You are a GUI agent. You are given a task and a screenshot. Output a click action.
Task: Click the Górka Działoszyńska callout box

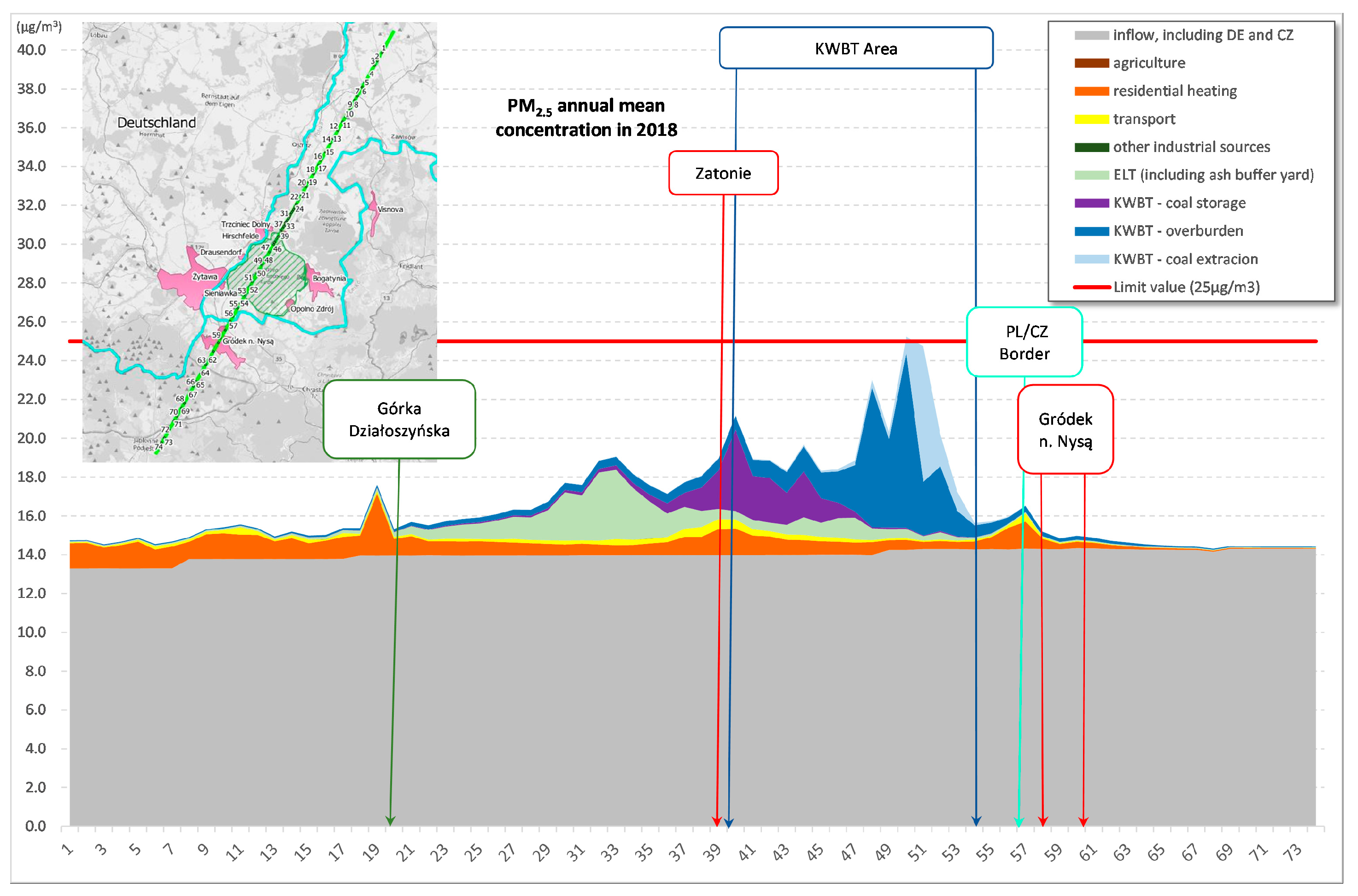pos(399,419)
